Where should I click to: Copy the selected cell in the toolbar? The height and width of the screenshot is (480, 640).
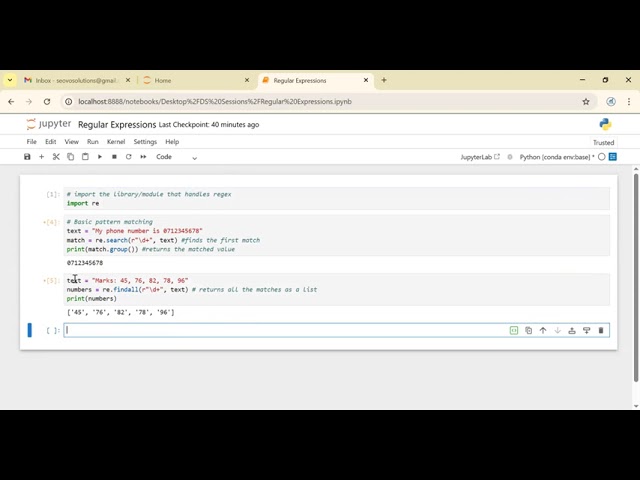pos(71,157)
